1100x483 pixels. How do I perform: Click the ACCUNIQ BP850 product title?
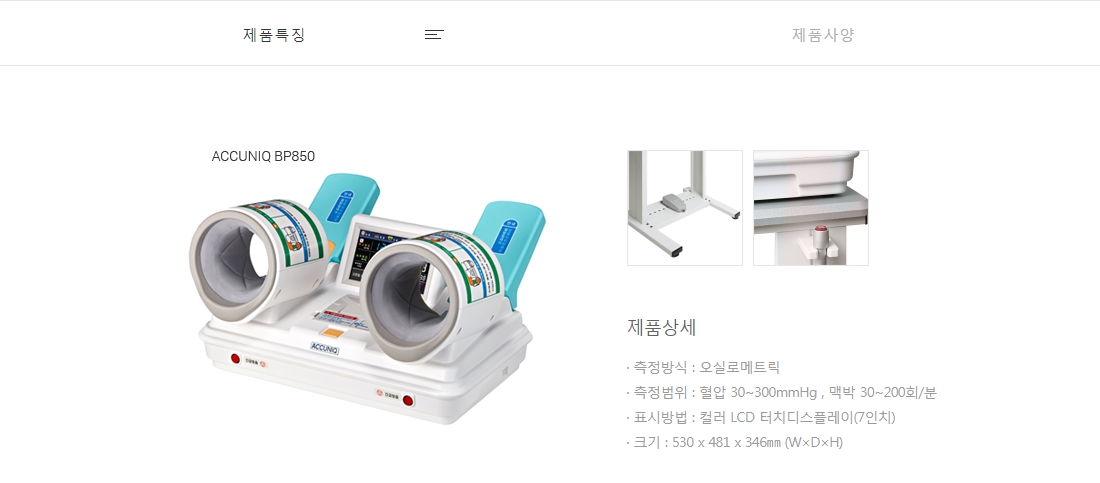click(x=263, y=157)
